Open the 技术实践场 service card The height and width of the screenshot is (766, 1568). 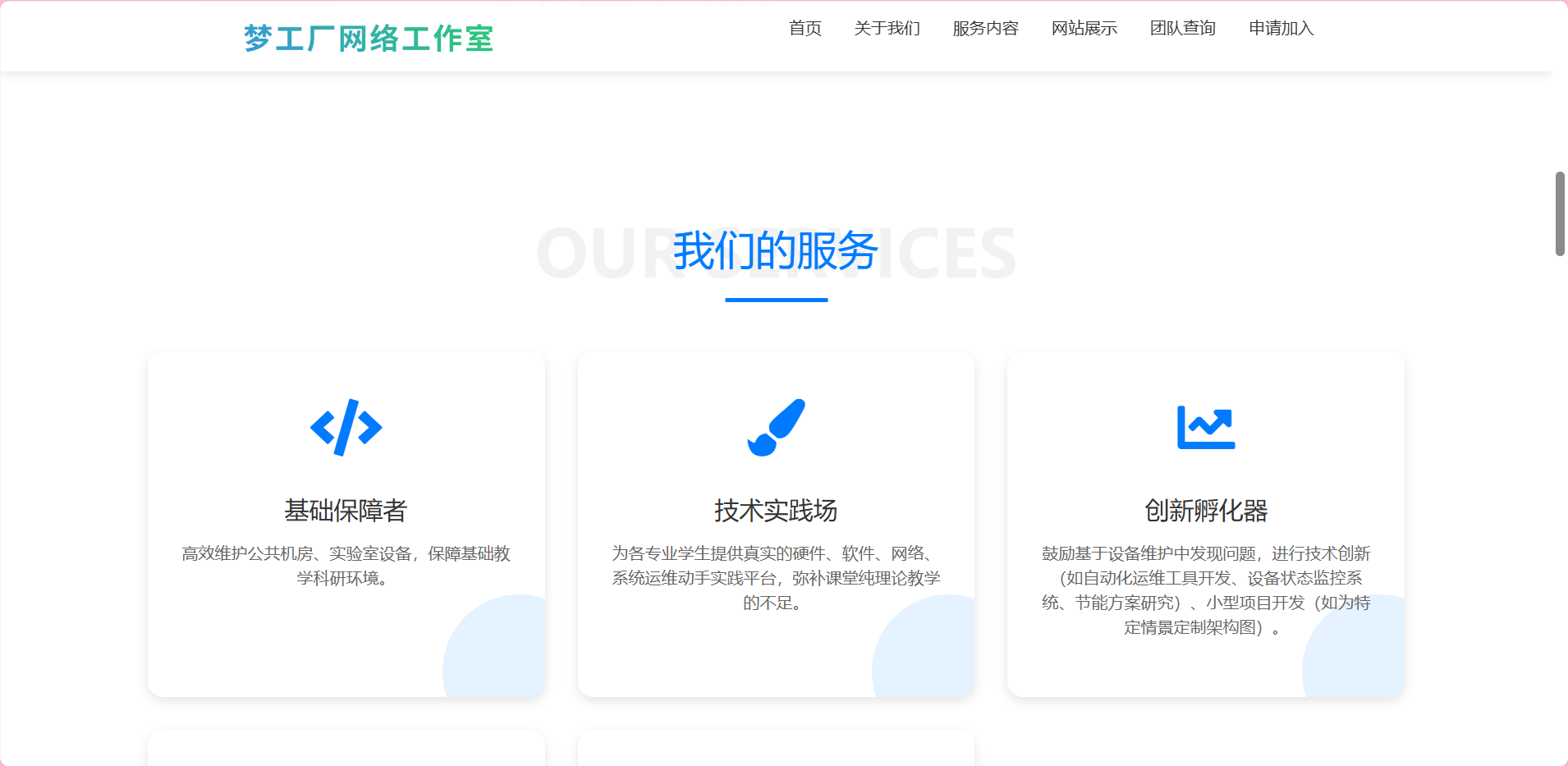coord(776,523)
